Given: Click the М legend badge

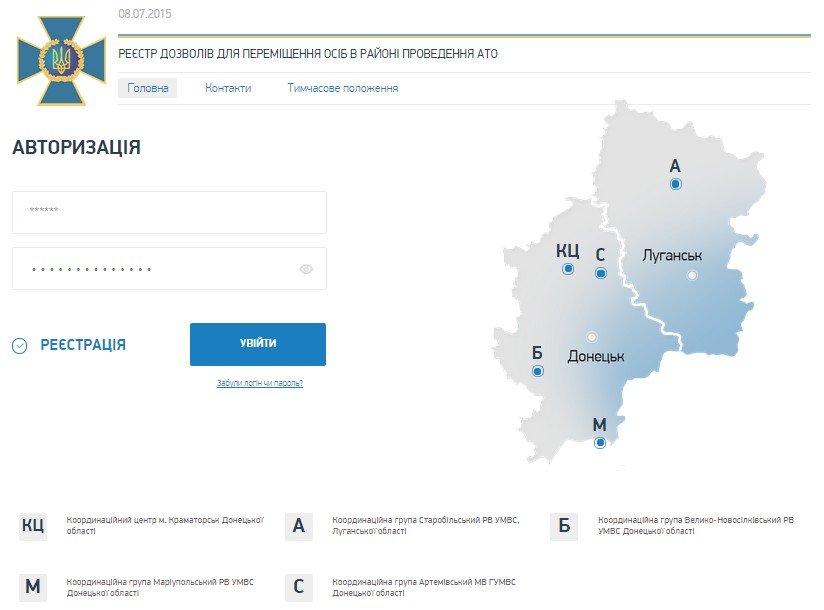Looking at the screenshot, I should pyautogui.click(x=33, y=586).
